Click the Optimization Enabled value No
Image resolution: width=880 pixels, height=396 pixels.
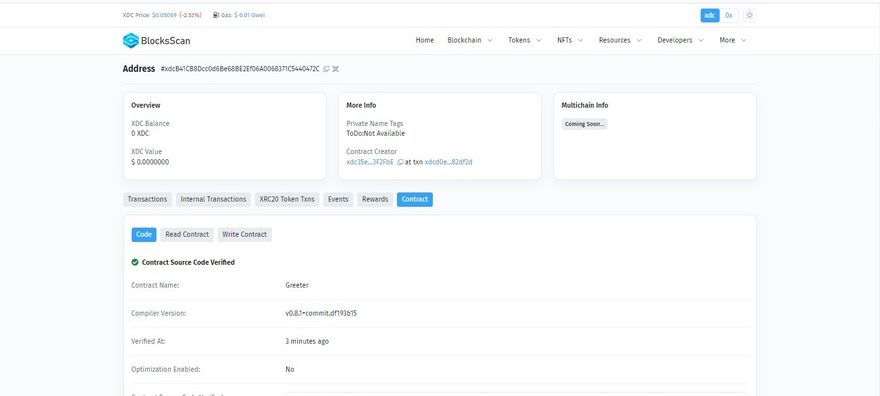pyautogui.click(x=290, y=370)
